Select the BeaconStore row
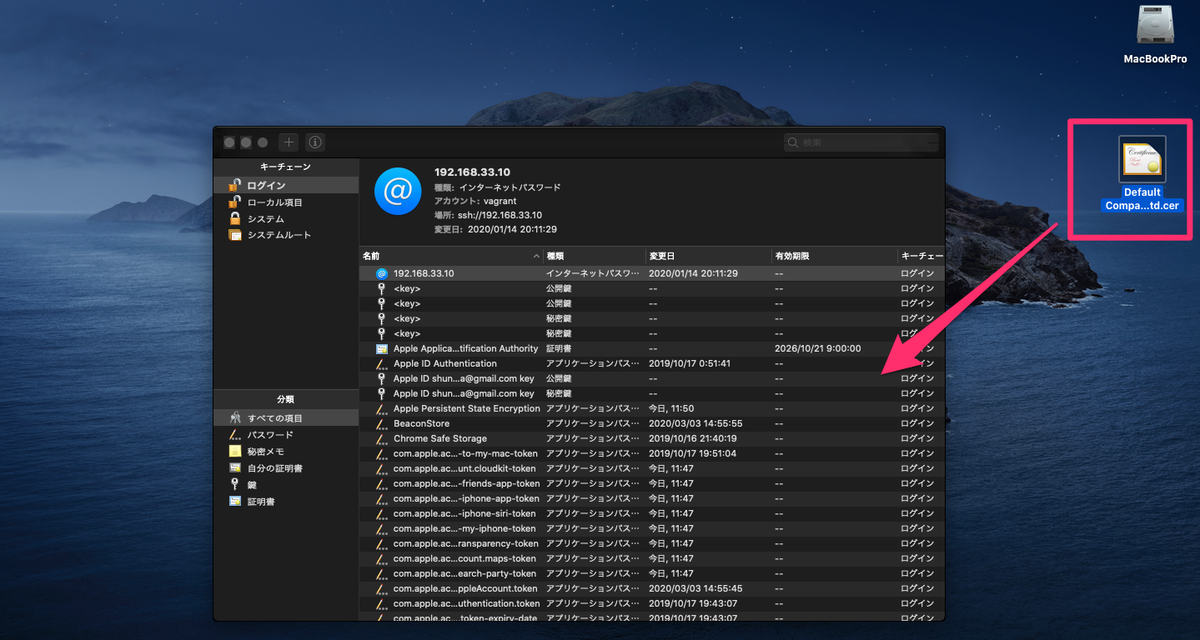Image resolution: width=1200 pixels, height=640 pixels. (x=652, y=423)
